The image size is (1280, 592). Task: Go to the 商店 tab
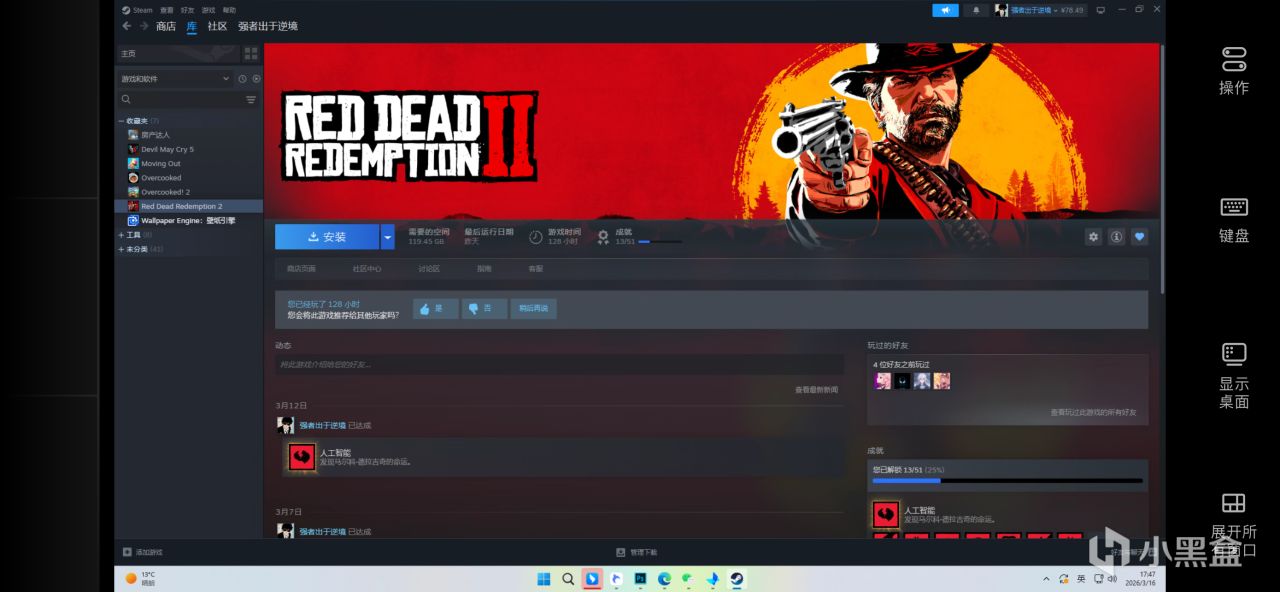click(166, 26)
